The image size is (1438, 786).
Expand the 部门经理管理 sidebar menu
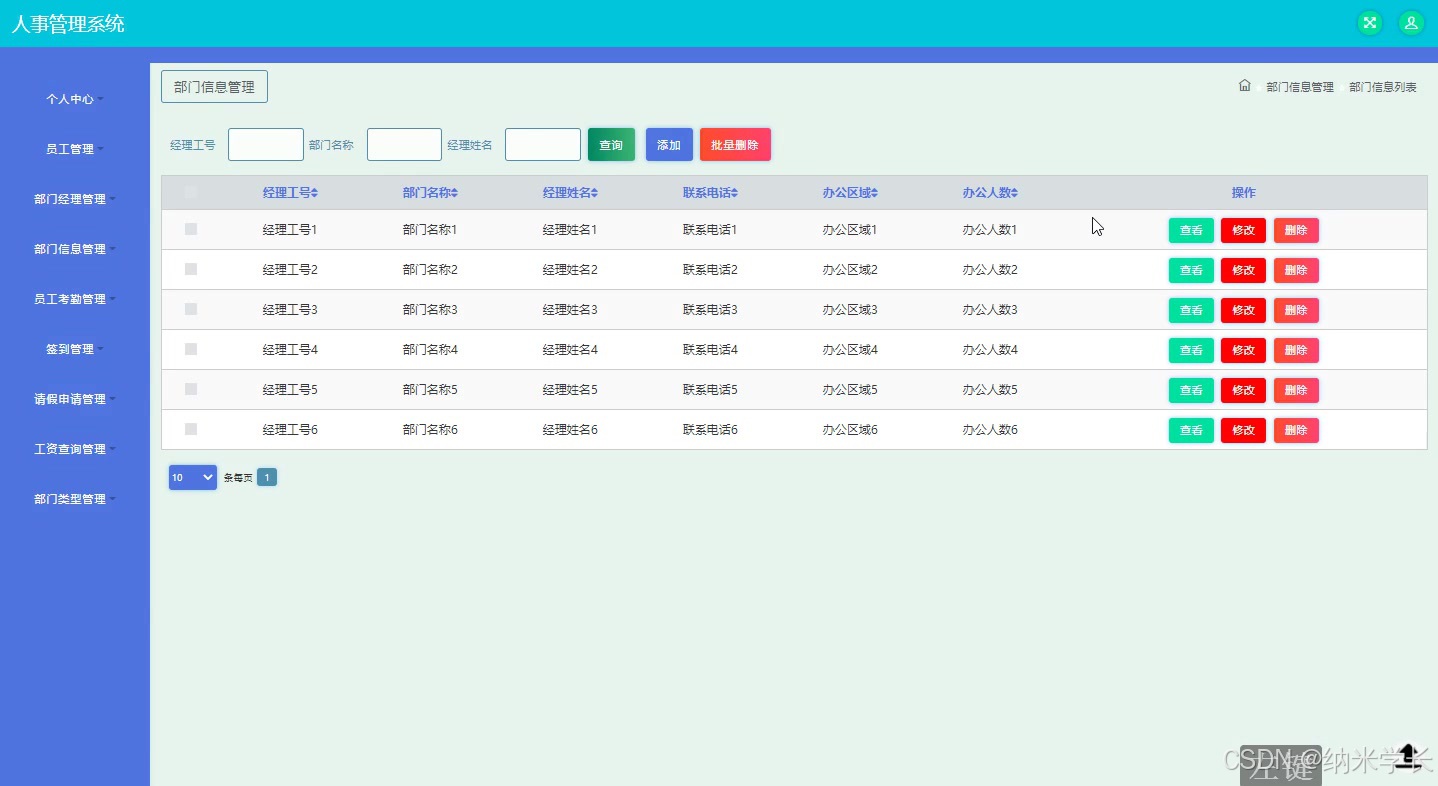75,199
